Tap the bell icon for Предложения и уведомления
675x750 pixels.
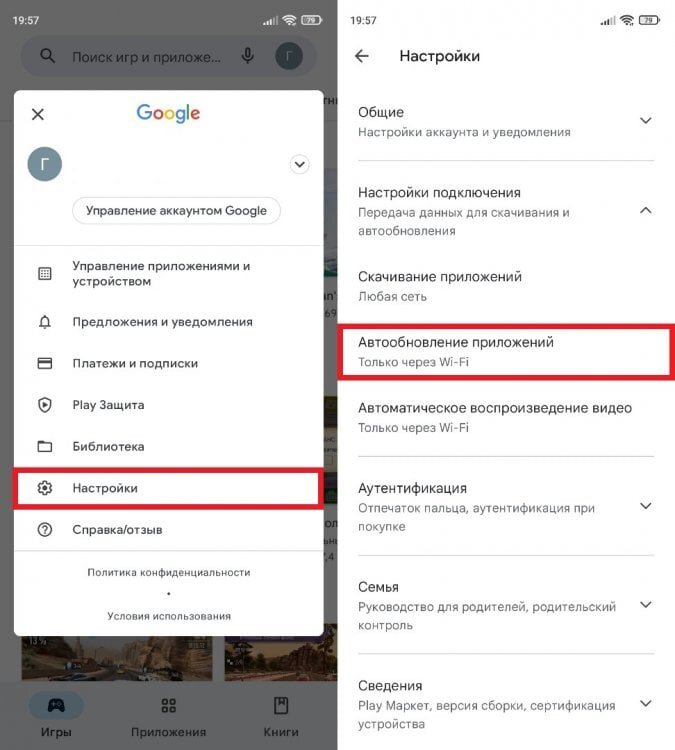pyautogui.click(x=45, y=322)
